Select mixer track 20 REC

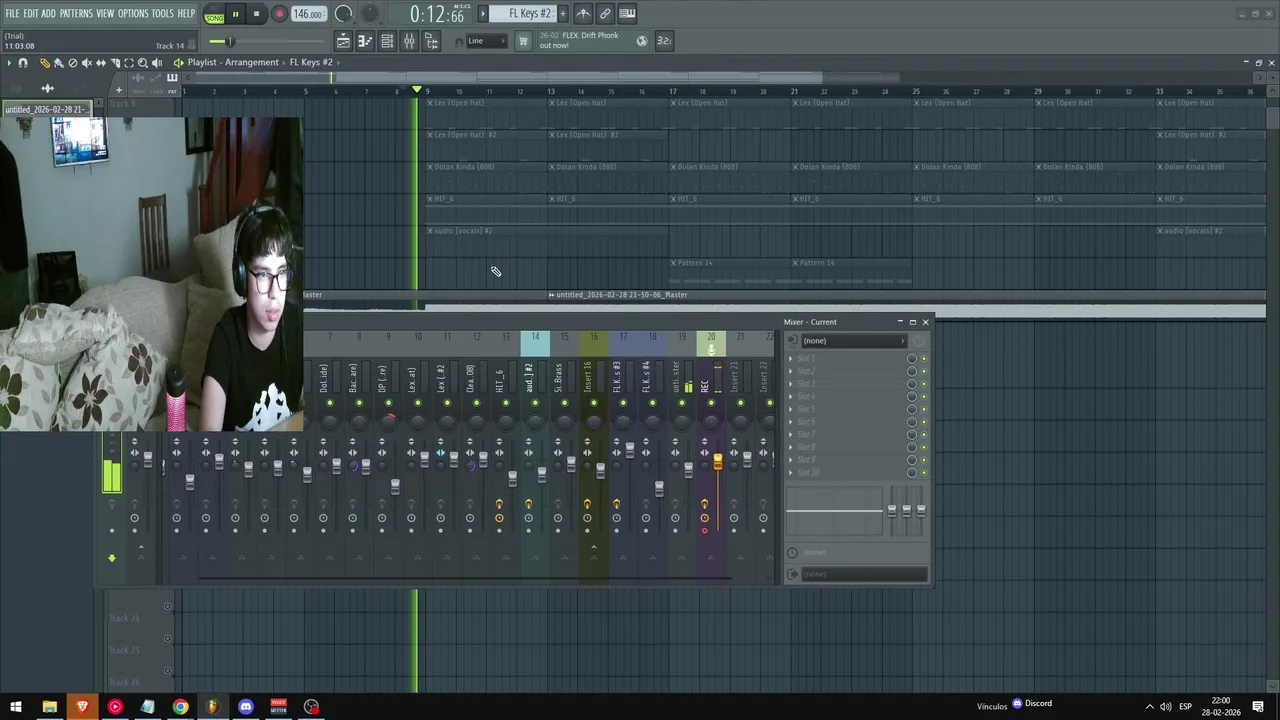pos(711,342)
